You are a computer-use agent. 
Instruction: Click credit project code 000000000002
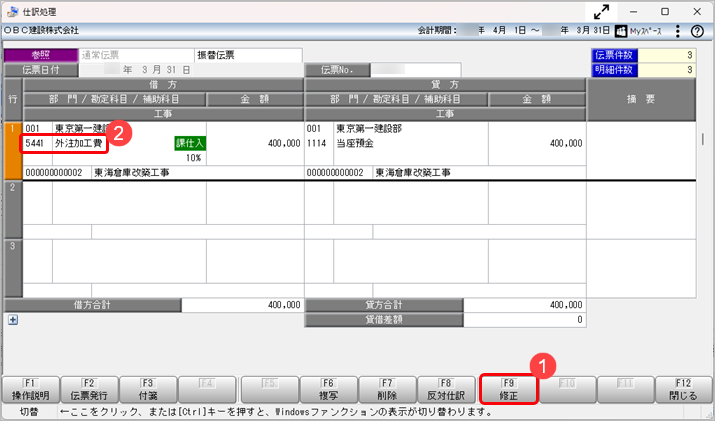[335, 172]
